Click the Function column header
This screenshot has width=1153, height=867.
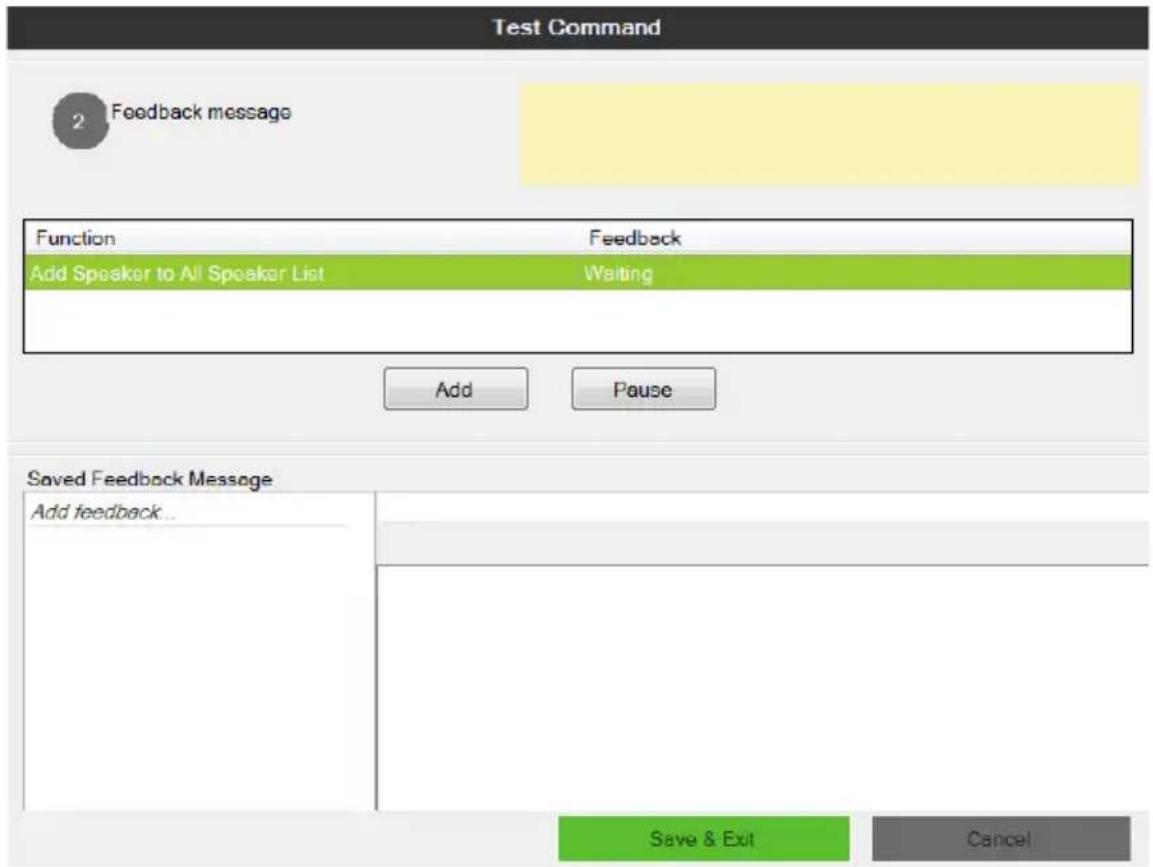(76, 238)
